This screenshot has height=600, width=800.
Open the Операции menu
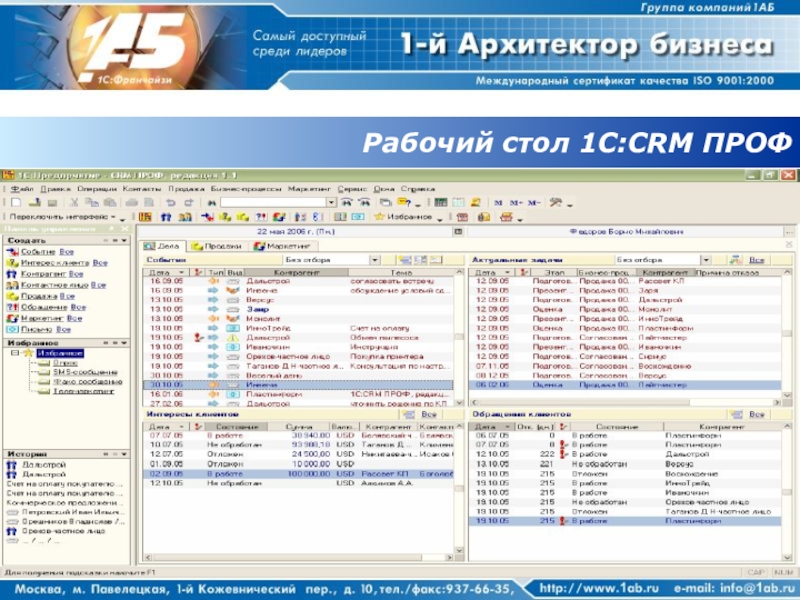pos(96,189)
